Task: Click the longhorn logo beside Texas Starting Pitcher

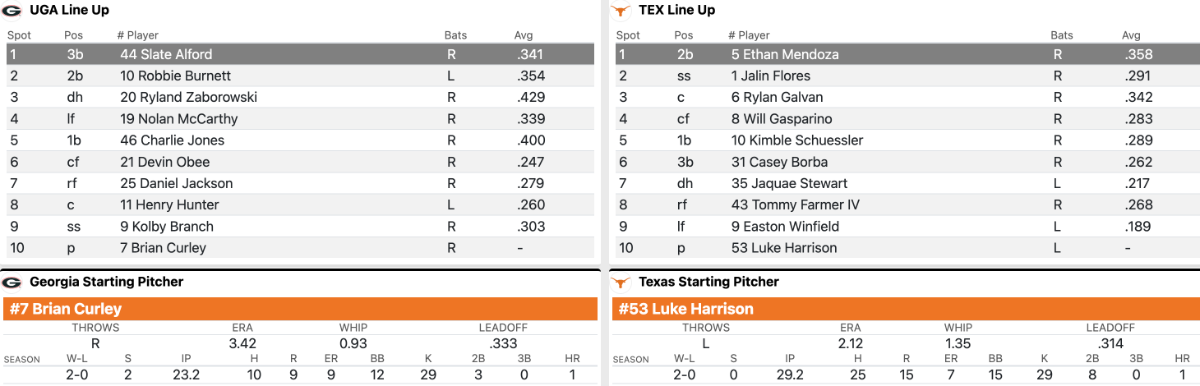Action: pos(621,282)
